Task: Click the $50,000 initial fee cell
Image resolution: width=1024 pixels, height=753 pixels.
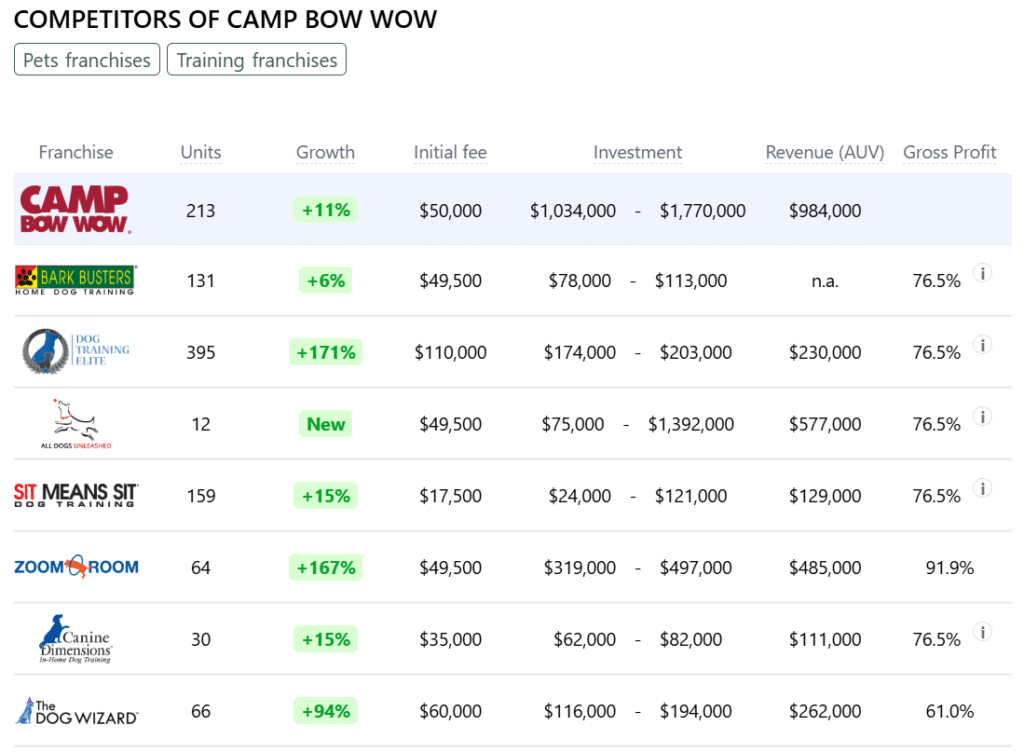Action: 450,210
